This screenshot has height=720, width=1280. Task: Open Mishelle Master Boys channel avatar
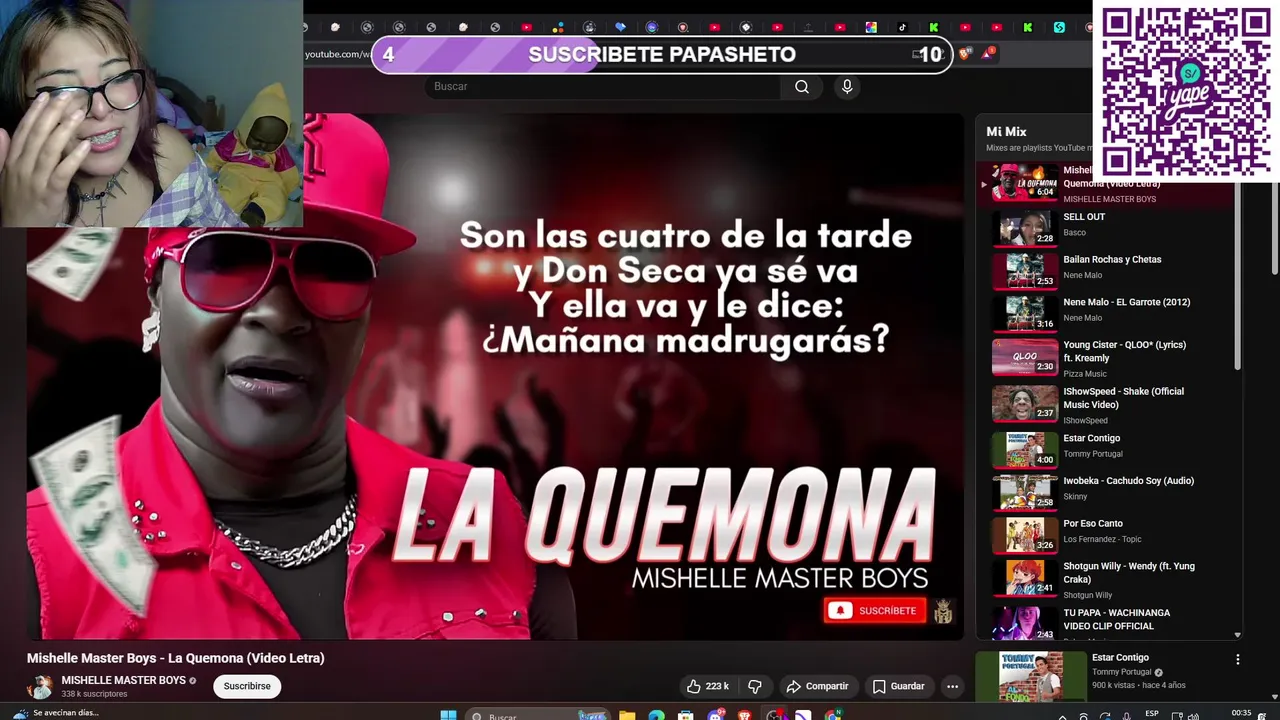(41, 686)
